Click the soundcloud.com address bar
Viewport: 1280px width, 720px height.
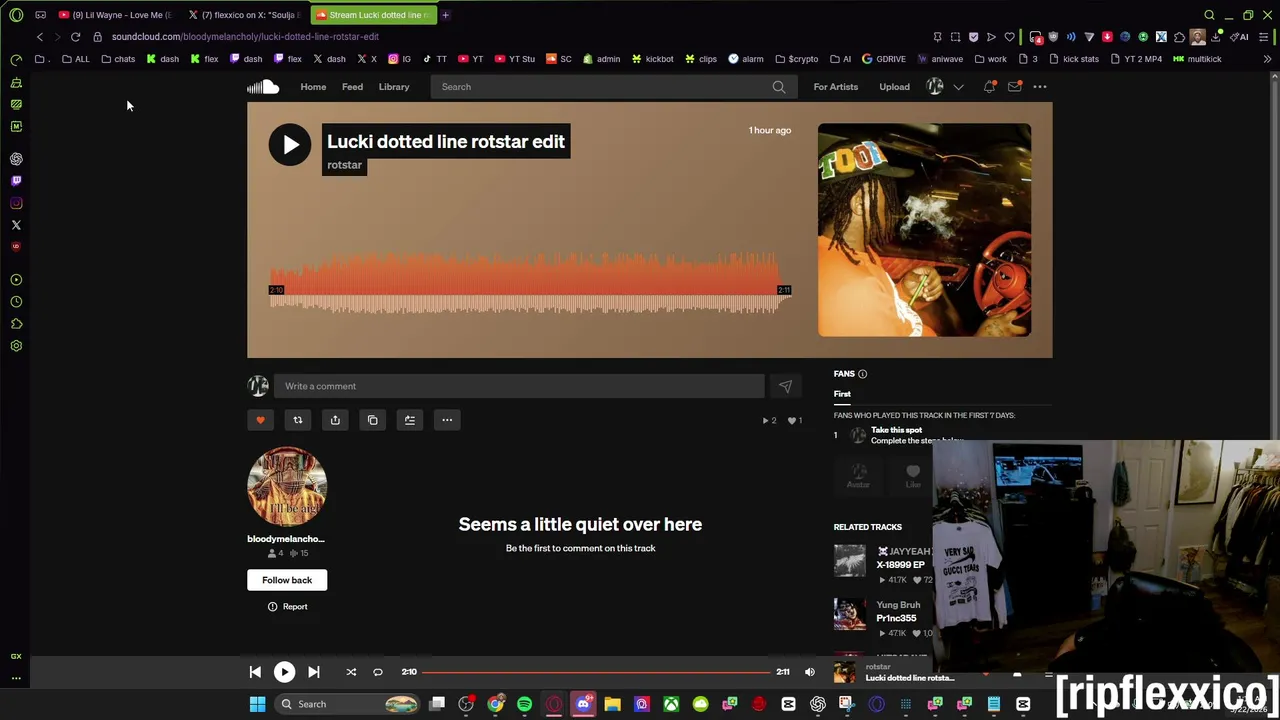[245, 37]
